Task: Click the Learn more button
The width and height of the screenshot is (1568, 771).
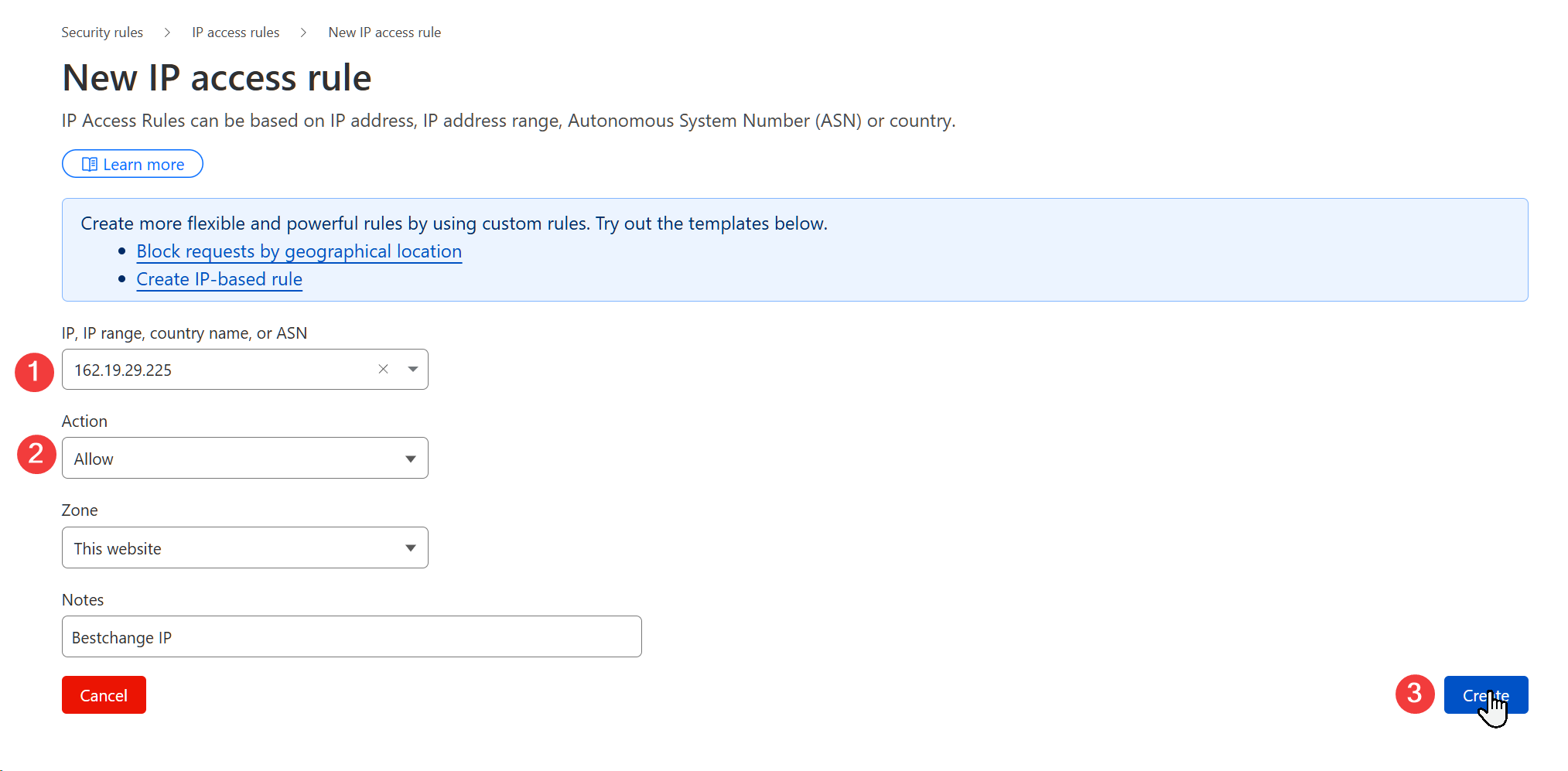Action: click(132, 165)
